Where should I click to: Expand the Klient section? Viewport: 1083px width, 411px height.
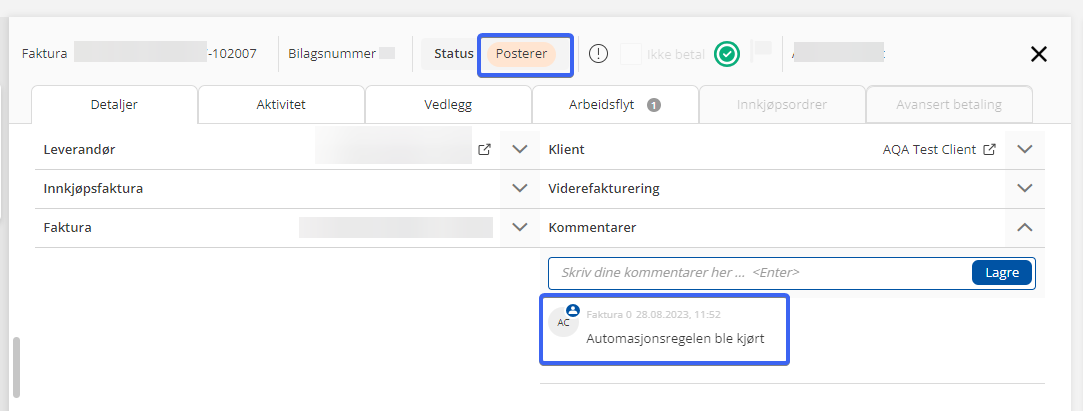tap(1024, 150)
